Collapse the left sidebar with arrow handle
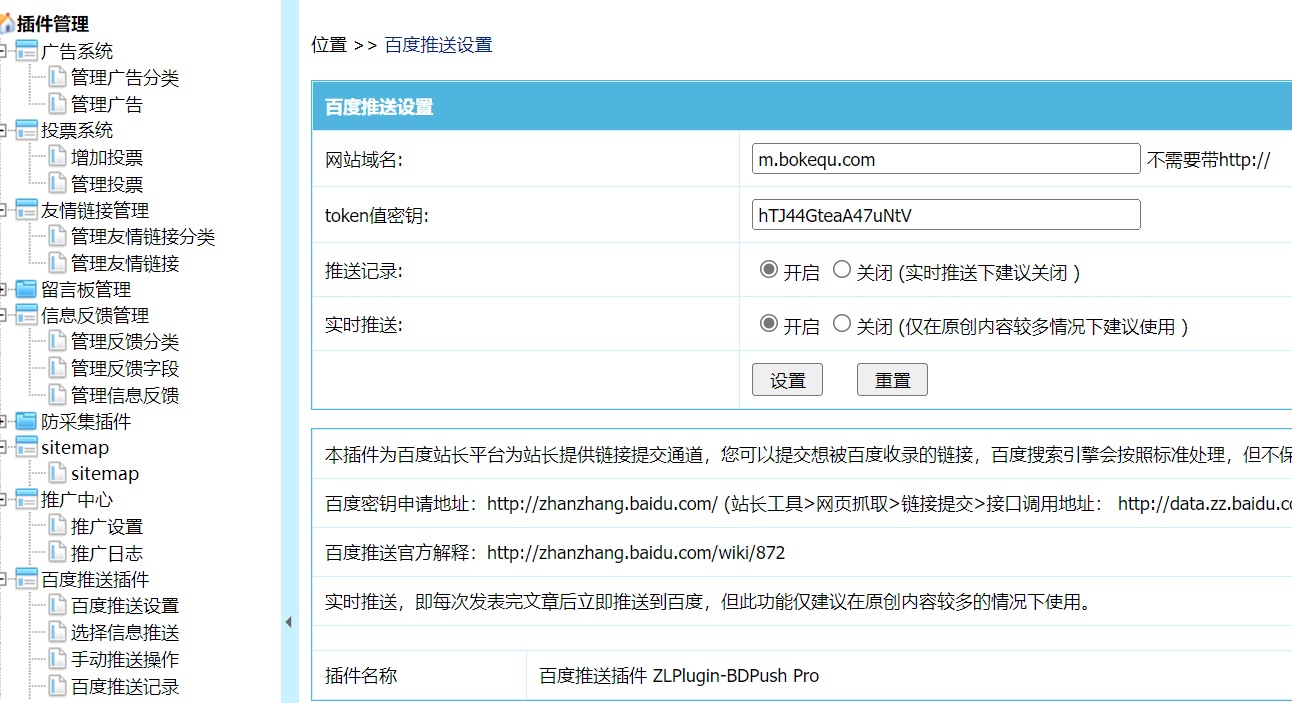 click(x=288, y=622)
